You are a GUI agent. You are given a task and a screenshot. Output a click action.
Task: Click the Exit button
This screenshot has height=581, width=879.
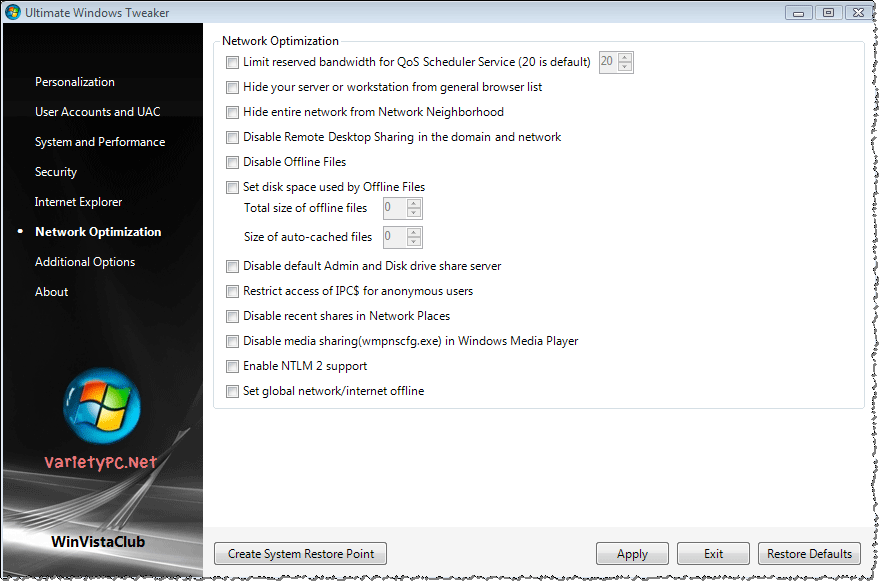pyautogui.click(x=713, y=554)
